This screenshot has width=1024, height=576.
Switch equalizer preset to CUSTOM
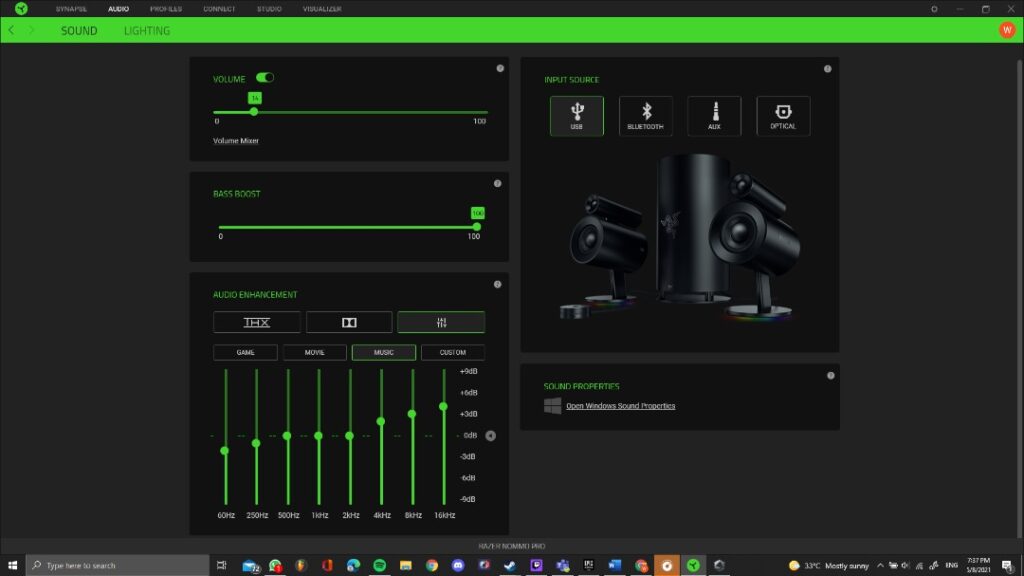click(x=452, y=352)
